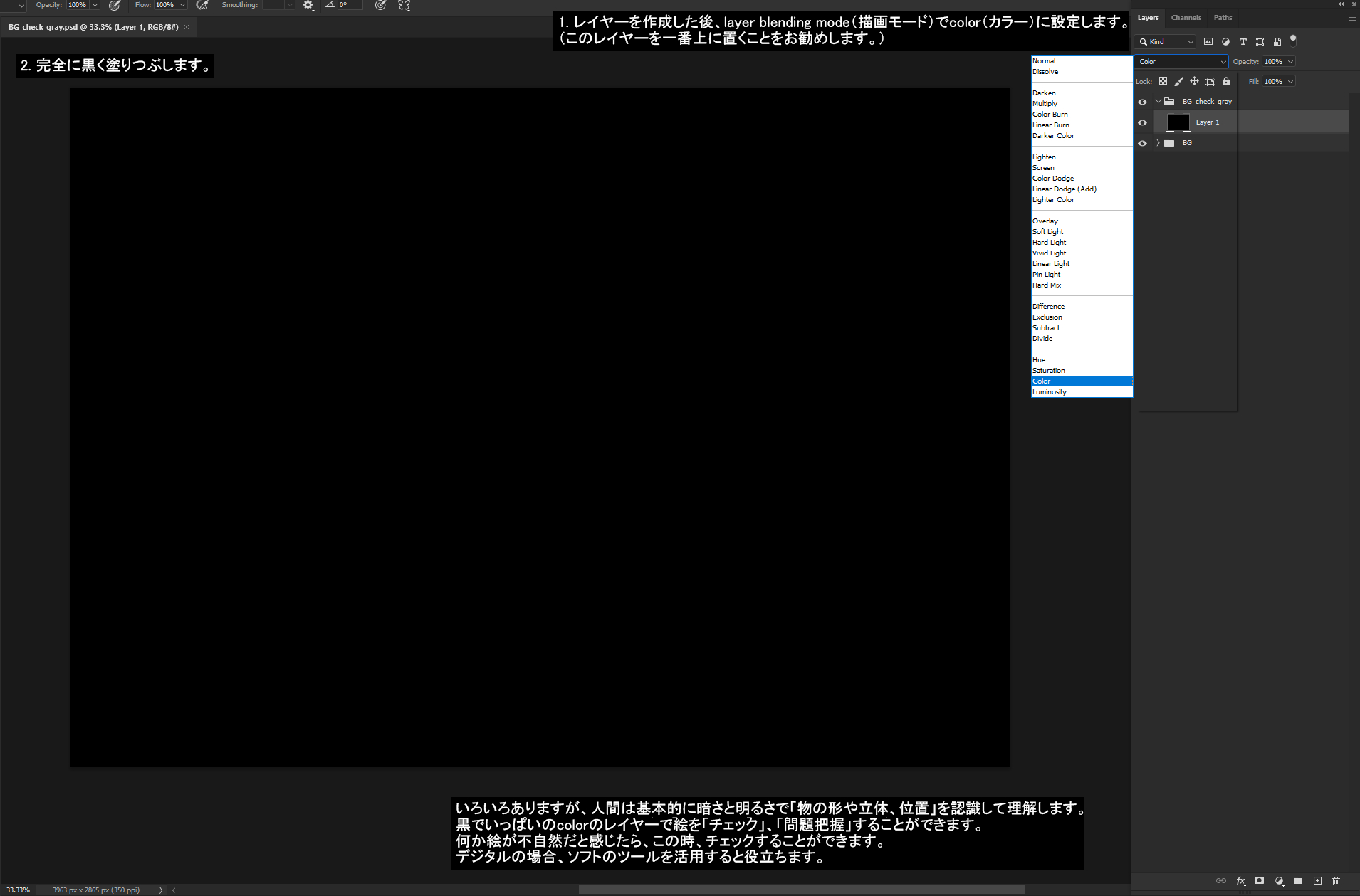Open the fx layer style menu

1240,881
